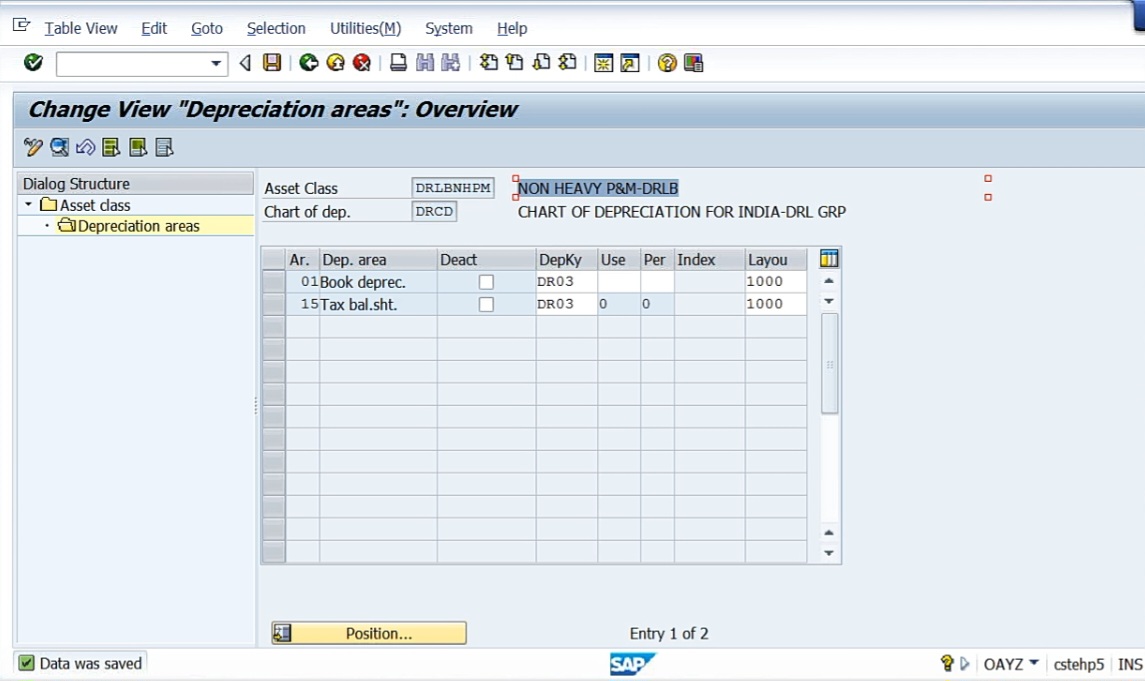Screen dimensions: 1145x681
Task: Click the Select All icon
Action: [112, 147]
